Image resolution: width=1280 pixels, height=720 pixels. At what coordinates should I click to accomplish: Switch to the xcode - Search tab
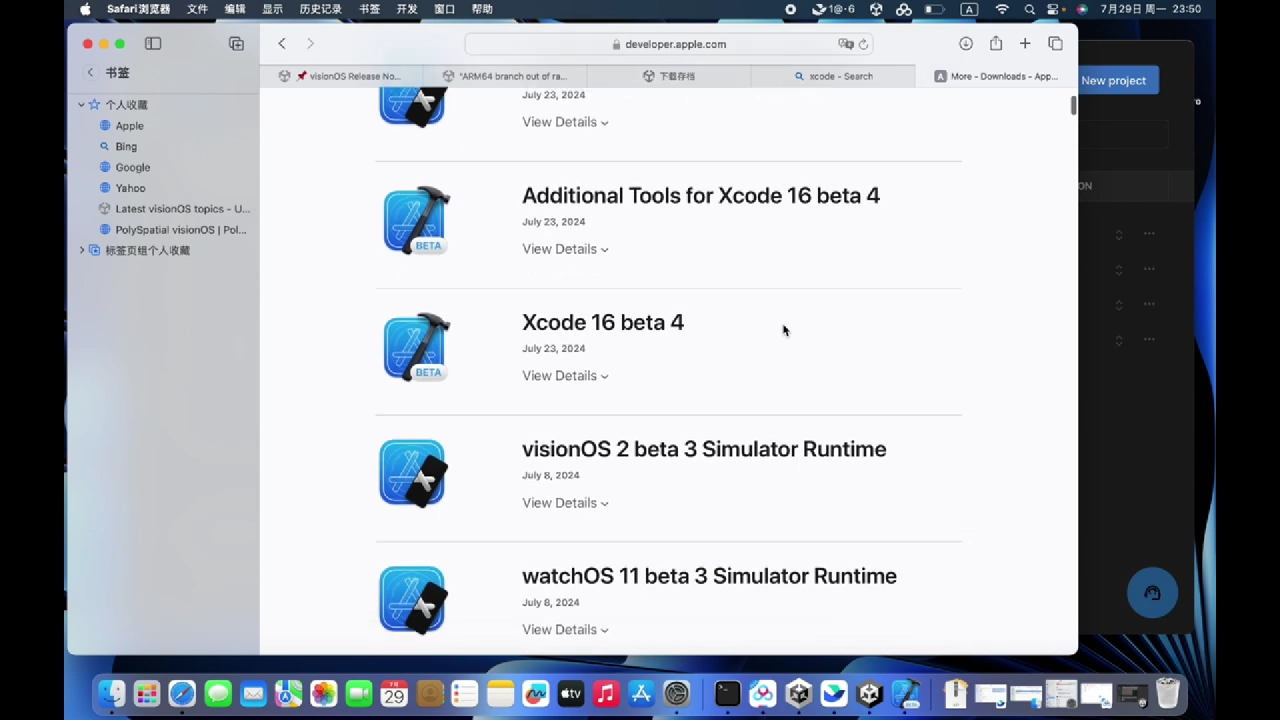click(x=833, y=76)
